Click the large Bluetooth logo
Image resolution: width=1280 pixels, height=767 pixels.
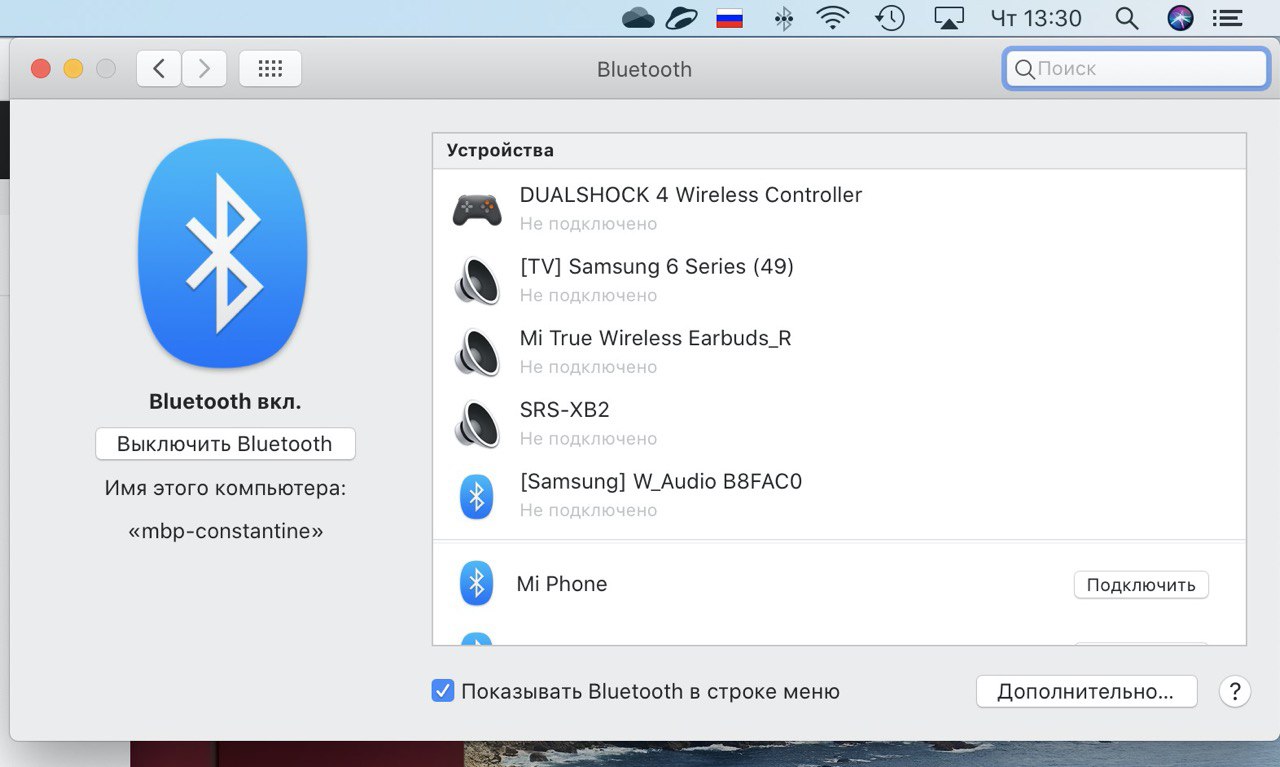[x=222, y=253]
